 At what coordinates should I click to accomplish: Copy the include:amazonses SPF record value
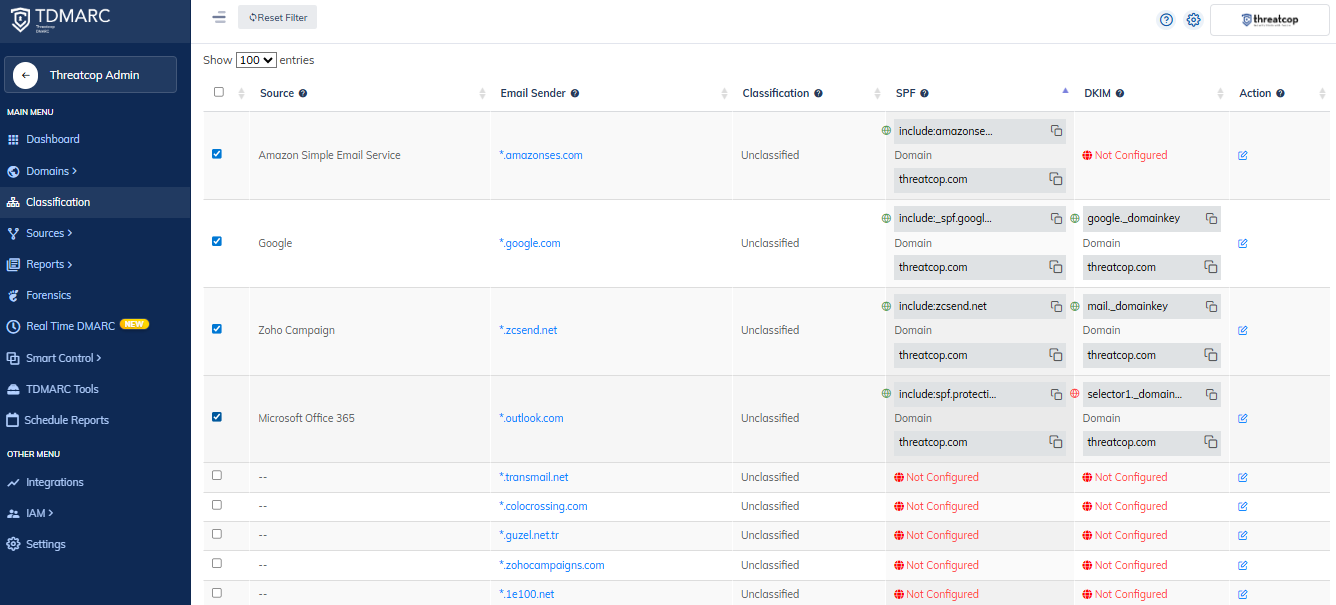(x=1056, y=131)
